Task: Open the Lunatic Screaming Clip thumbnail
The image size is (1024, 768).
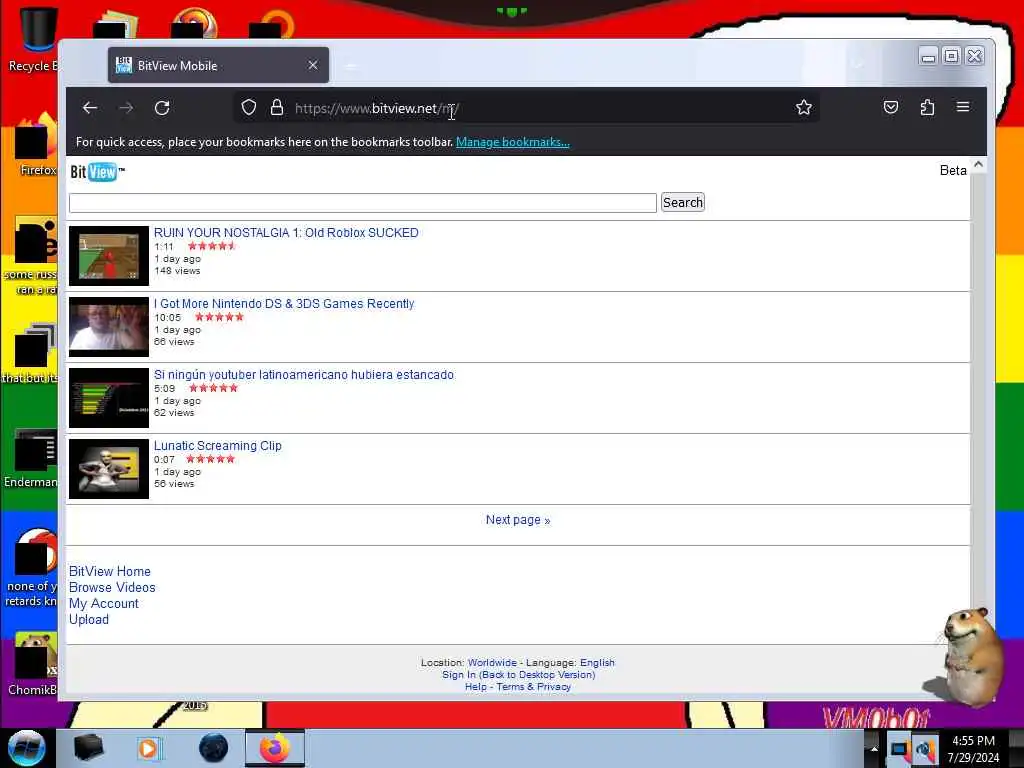Action: click(x=109, y=469)
